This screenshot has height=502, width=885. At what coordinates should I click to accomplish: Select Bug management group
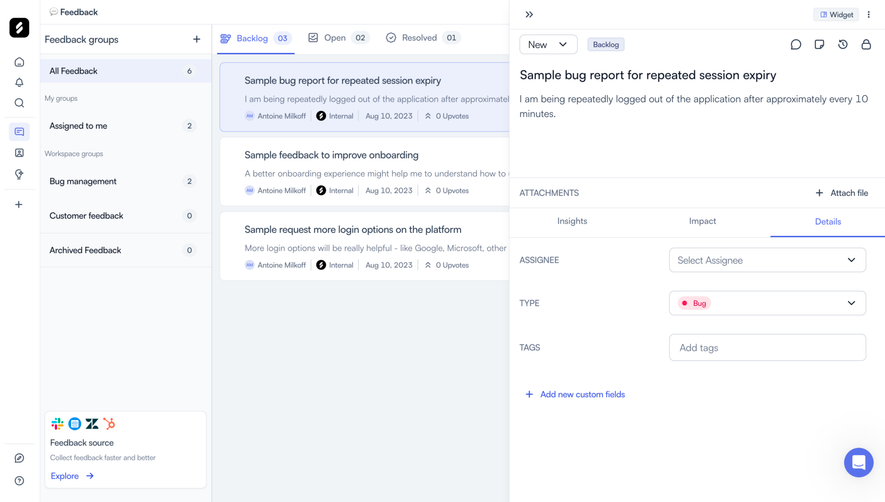(126, 181)
